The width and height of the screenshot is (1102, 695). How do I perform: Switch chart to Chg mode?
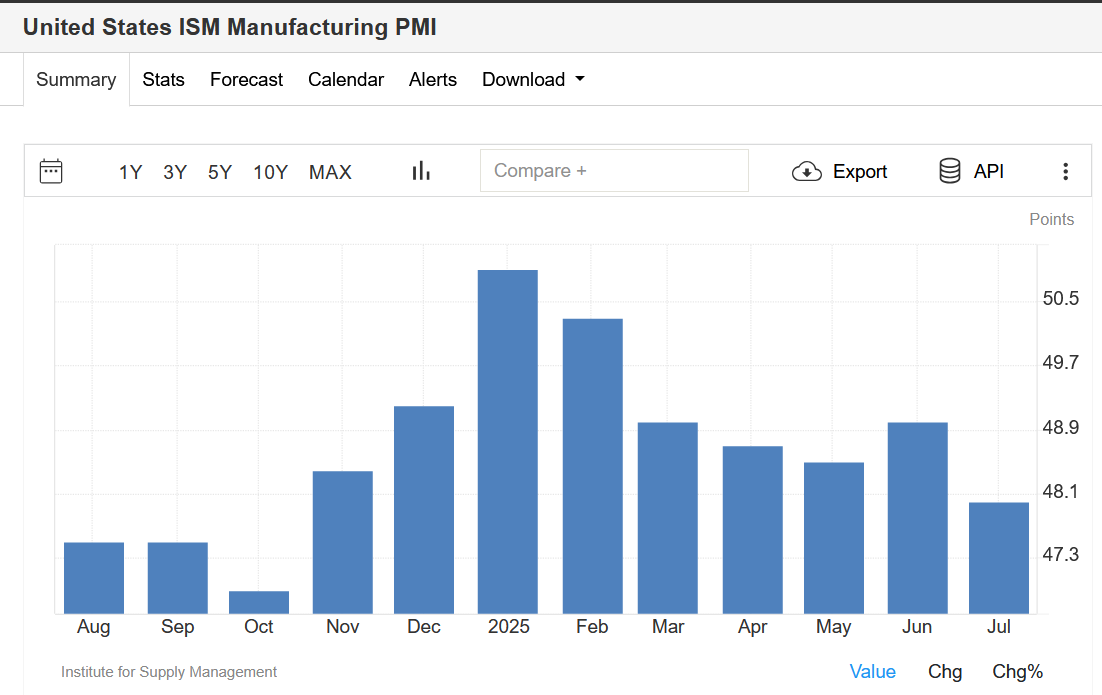(945, 672)
